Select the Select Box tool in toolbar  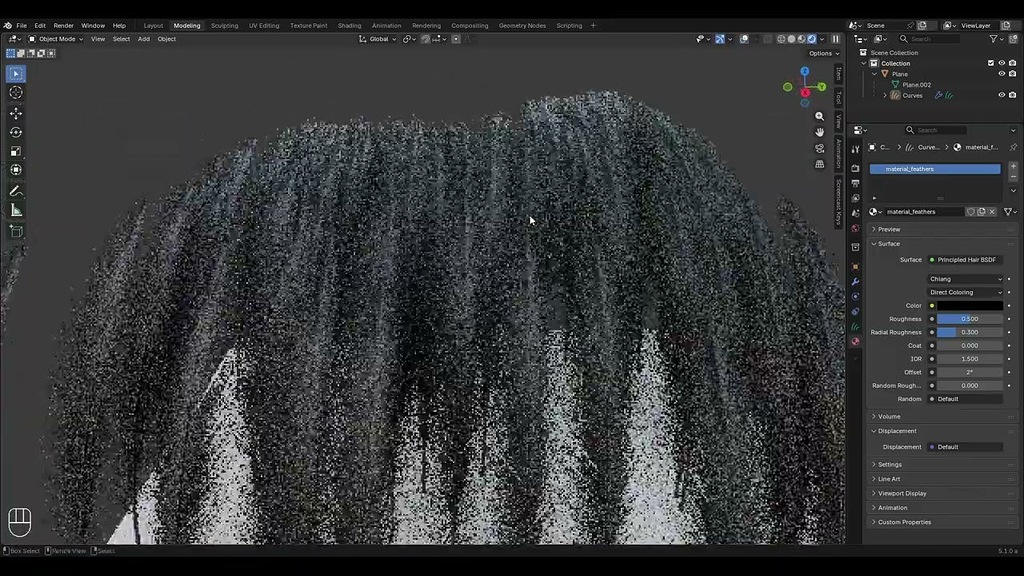pos(16,74)
